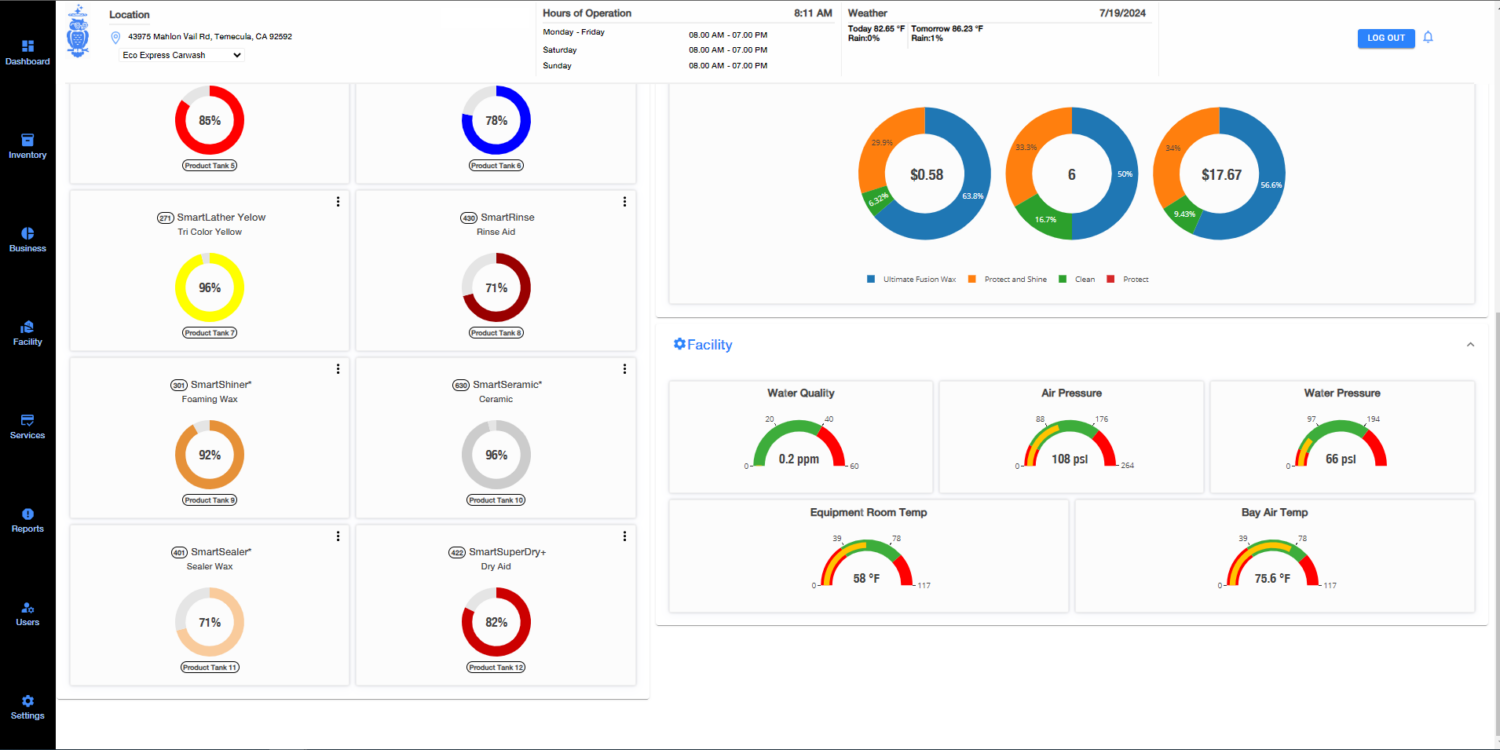1500x750 pixels.
Task: Click the location pin icon
Action: 116,37
